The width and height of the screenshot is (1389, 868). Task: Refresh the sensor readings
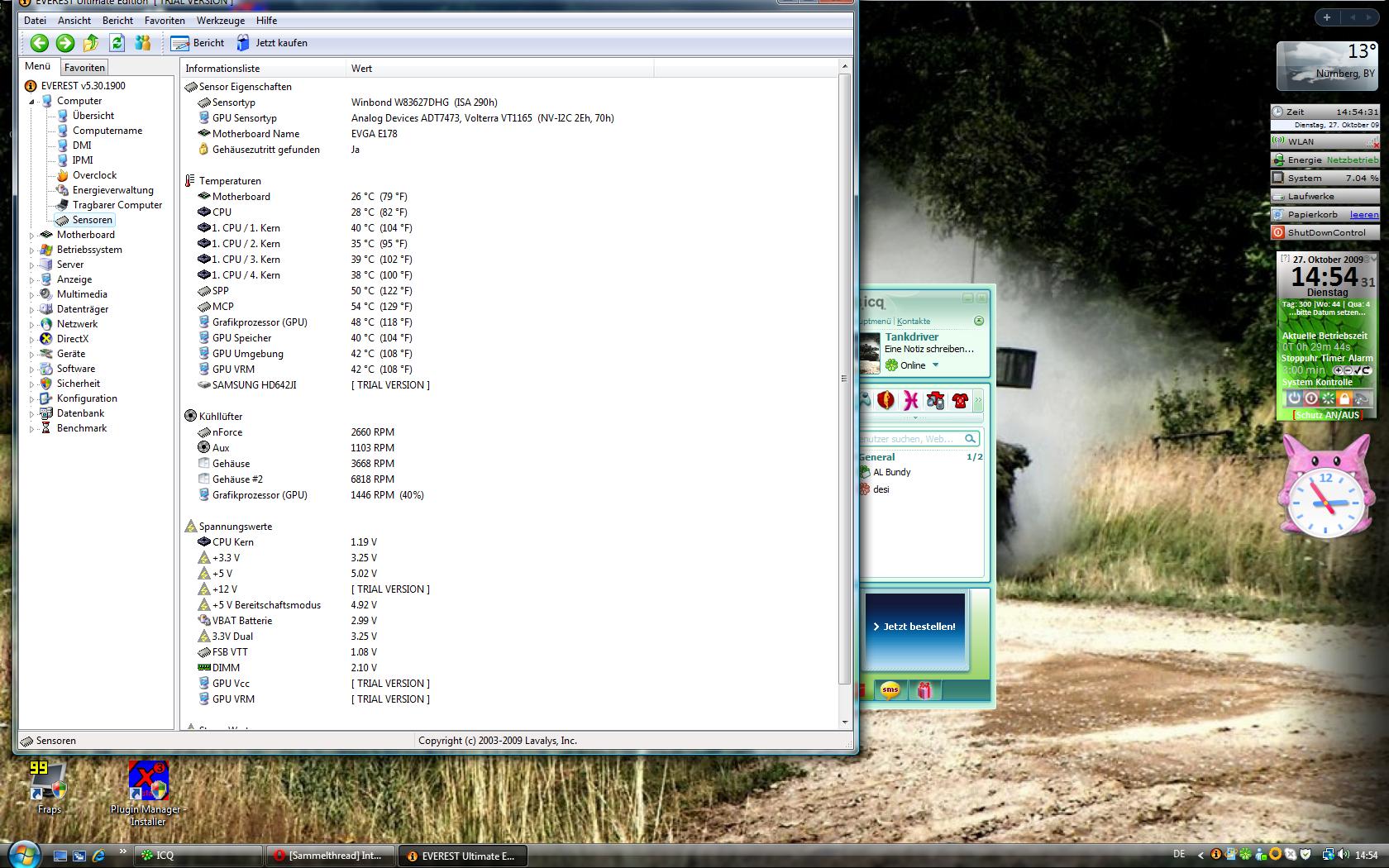117,43
